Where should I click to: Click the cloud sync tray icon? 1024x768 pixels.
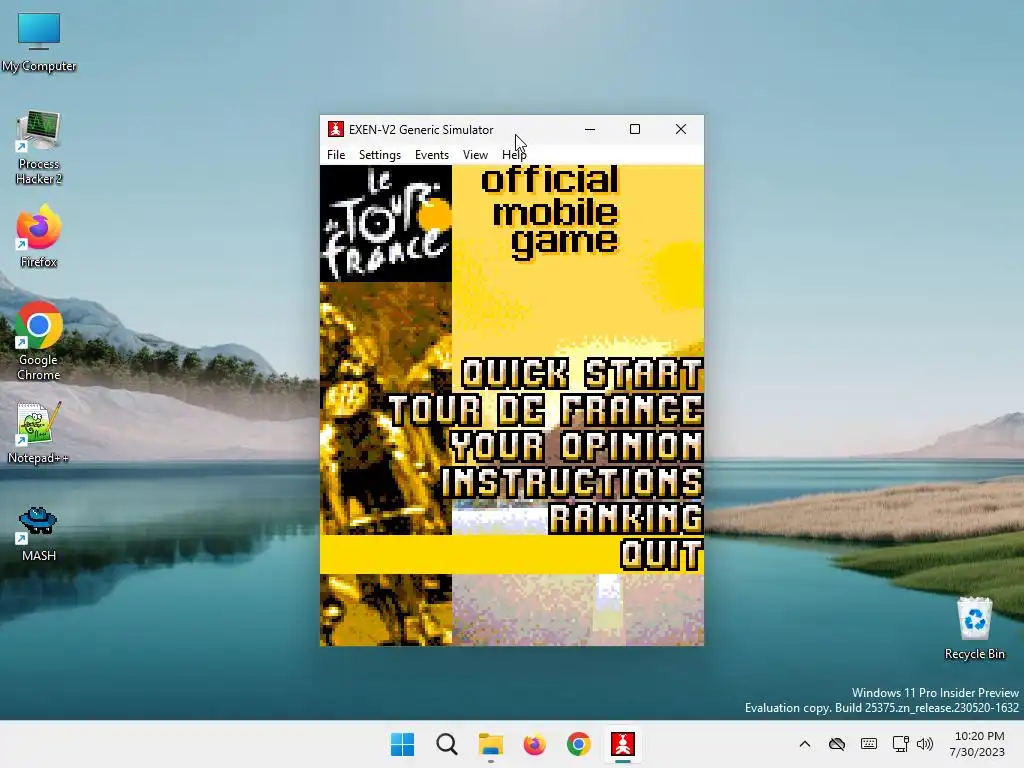[x=837, y=744]
